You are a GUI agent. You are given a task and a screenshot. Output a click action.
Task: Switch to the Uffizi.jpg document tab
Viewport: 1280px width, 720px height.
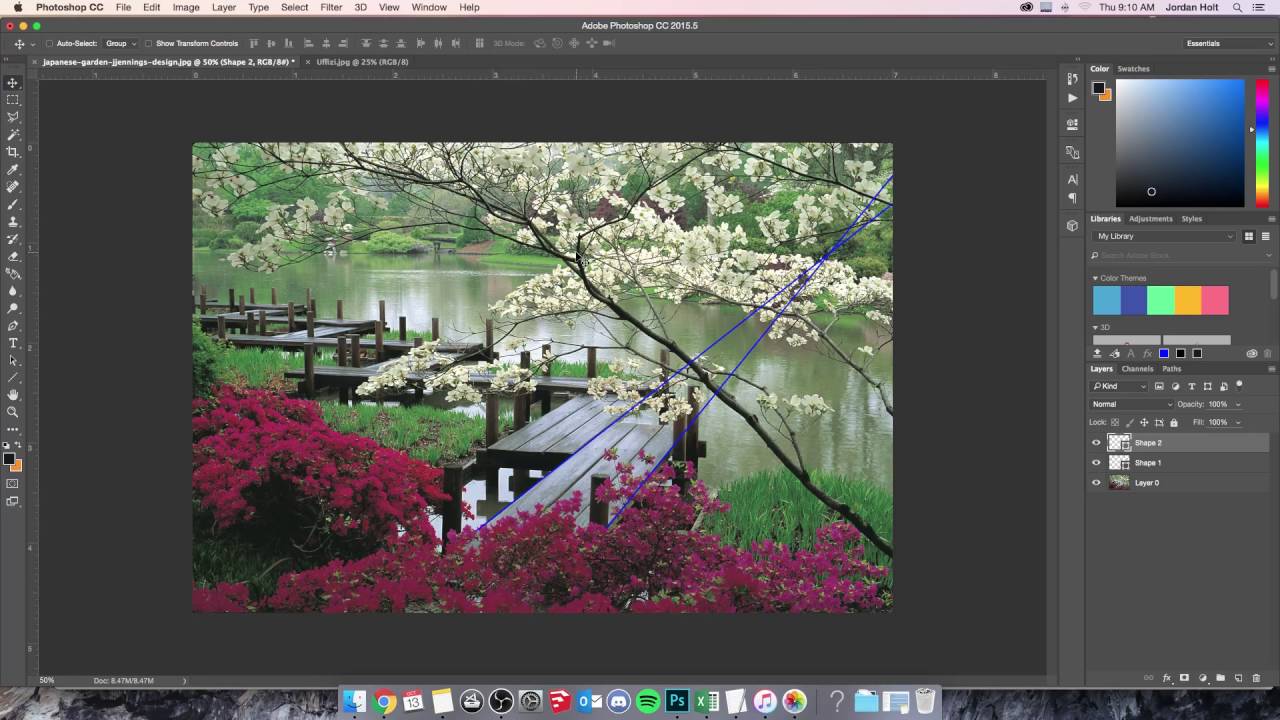coord(362,62)
